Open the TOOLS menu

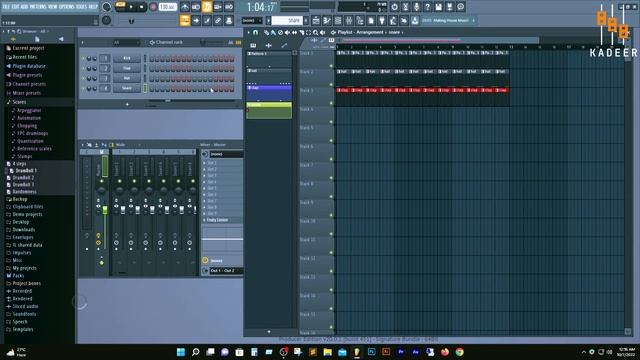click(82, 7)
